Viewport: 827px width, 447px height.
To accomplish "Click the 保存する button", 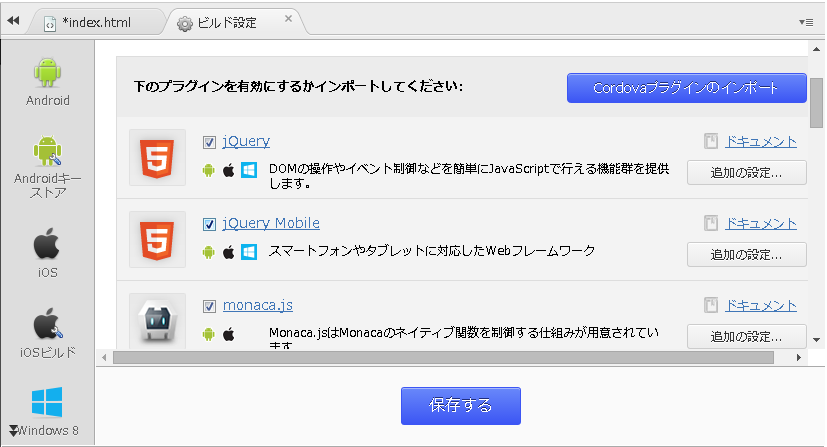I will (x=460, y=405).
